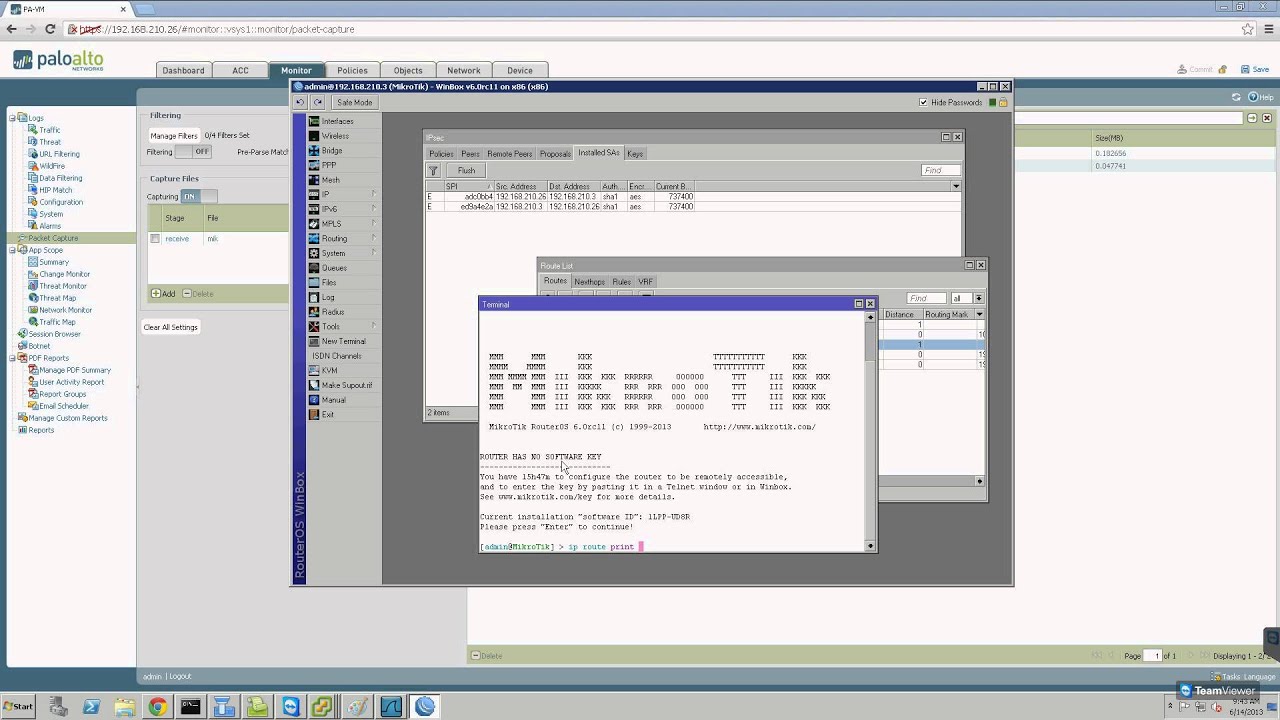Collapse App Scope tree node
The height and width of the screenshot is (720, 1280).
point(12,250)
